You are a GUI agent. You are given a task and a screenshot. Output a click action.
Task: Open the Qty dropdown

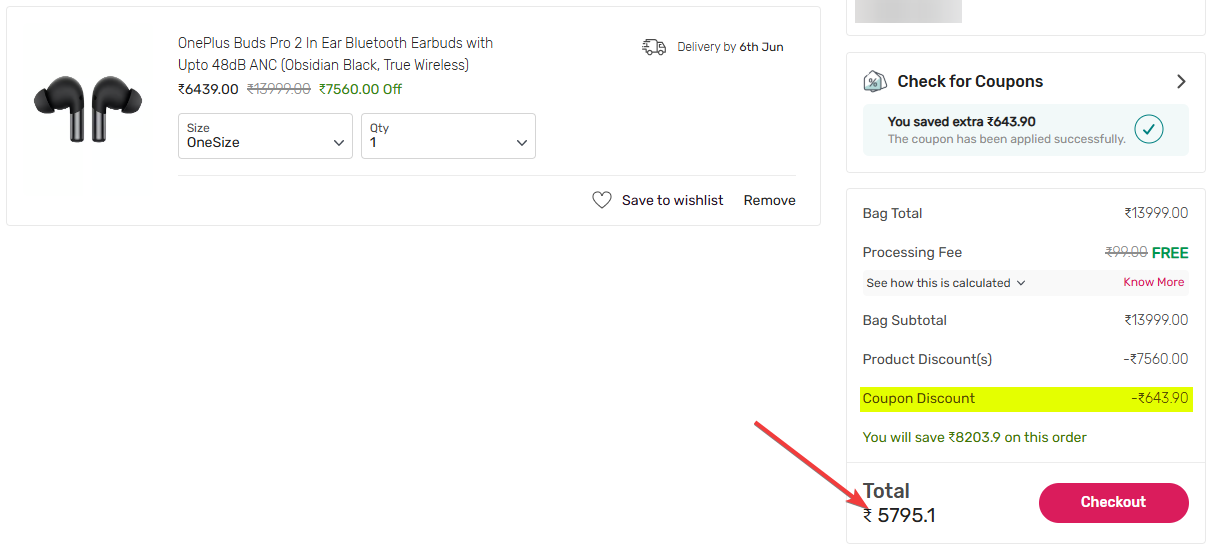pos(448,136)
